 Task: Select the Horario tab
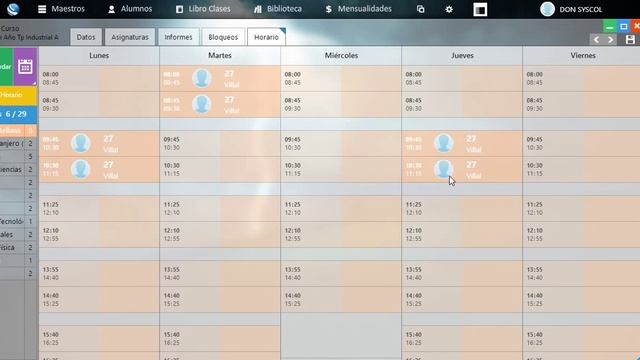266,37
